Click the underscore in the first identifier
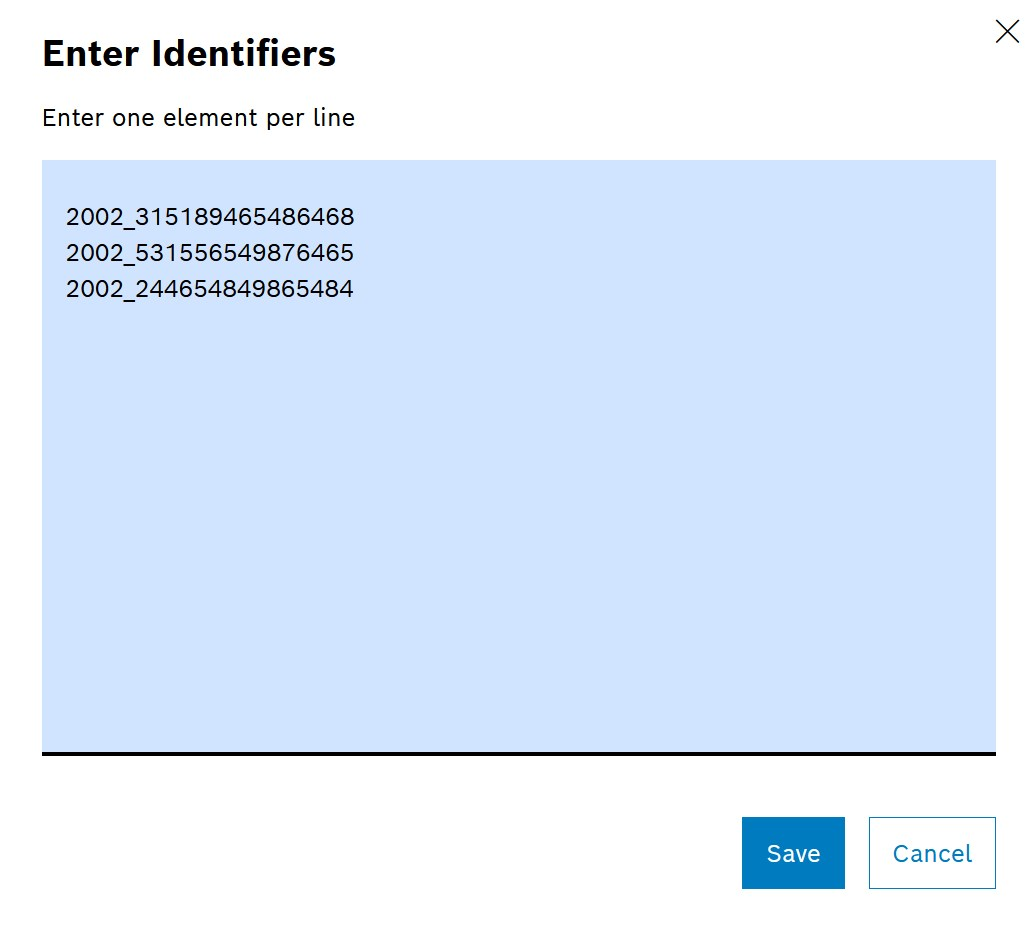The image size is (1035, 935). (129, 226)
